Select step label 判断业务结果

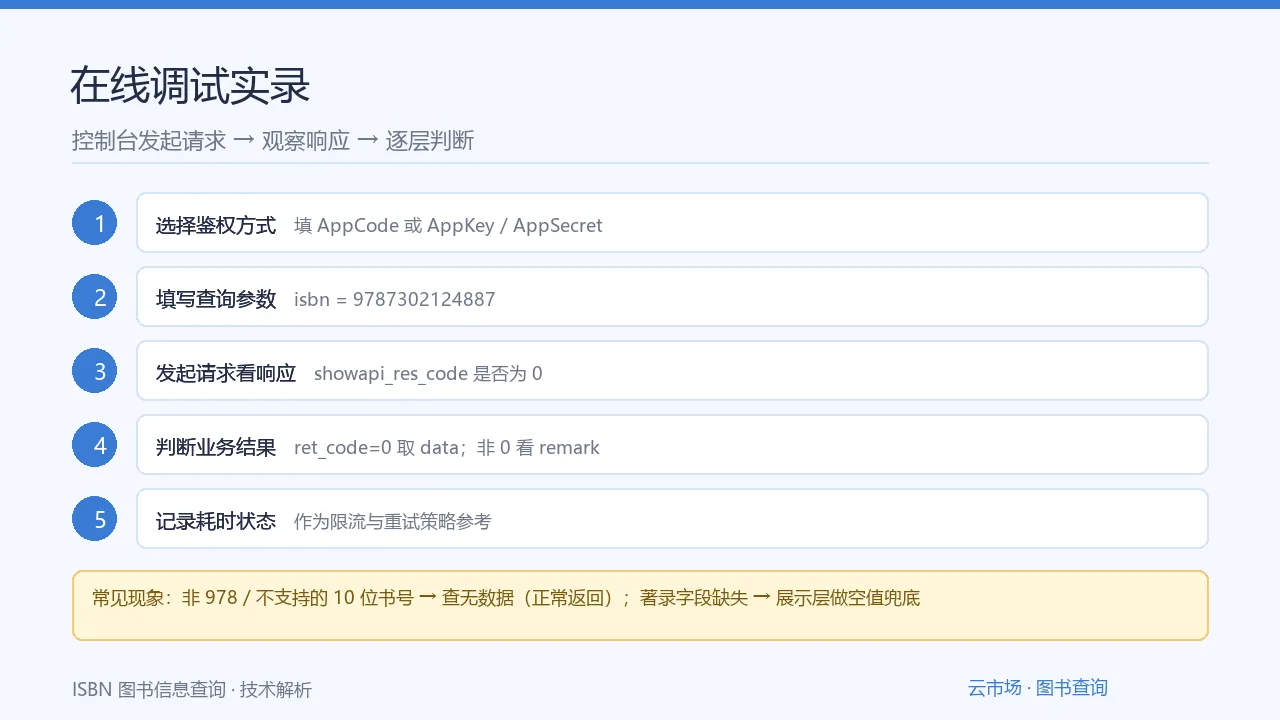click(x=216, y=447)
